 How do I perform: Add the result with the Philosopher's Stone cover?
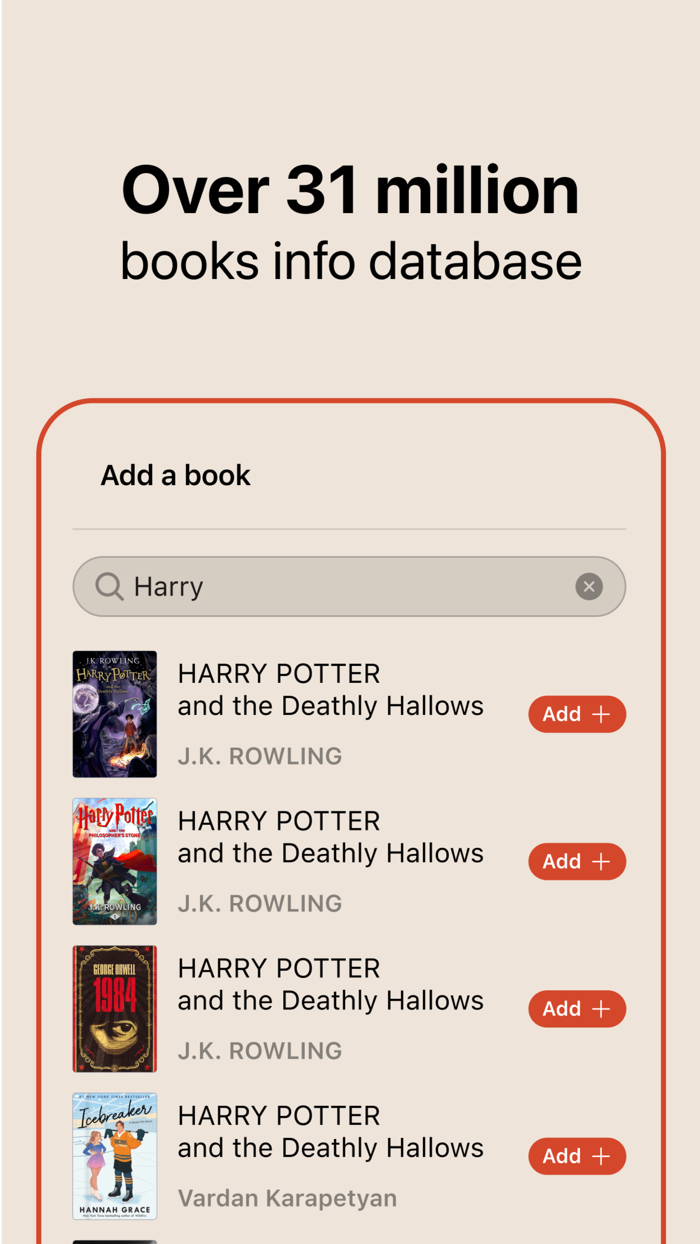577,861
